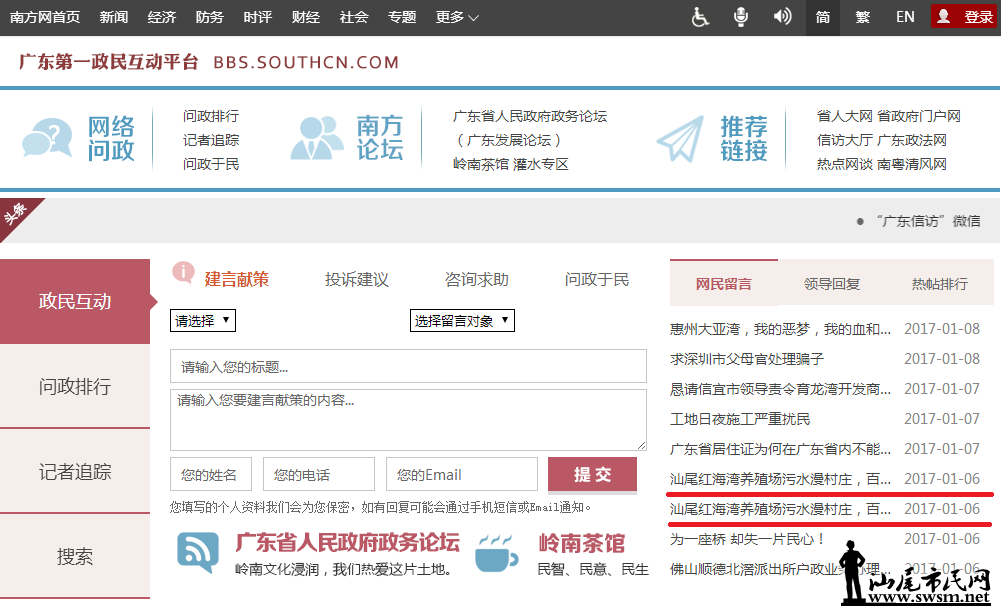Select the 建言献策 tab

tap(237, 279)
